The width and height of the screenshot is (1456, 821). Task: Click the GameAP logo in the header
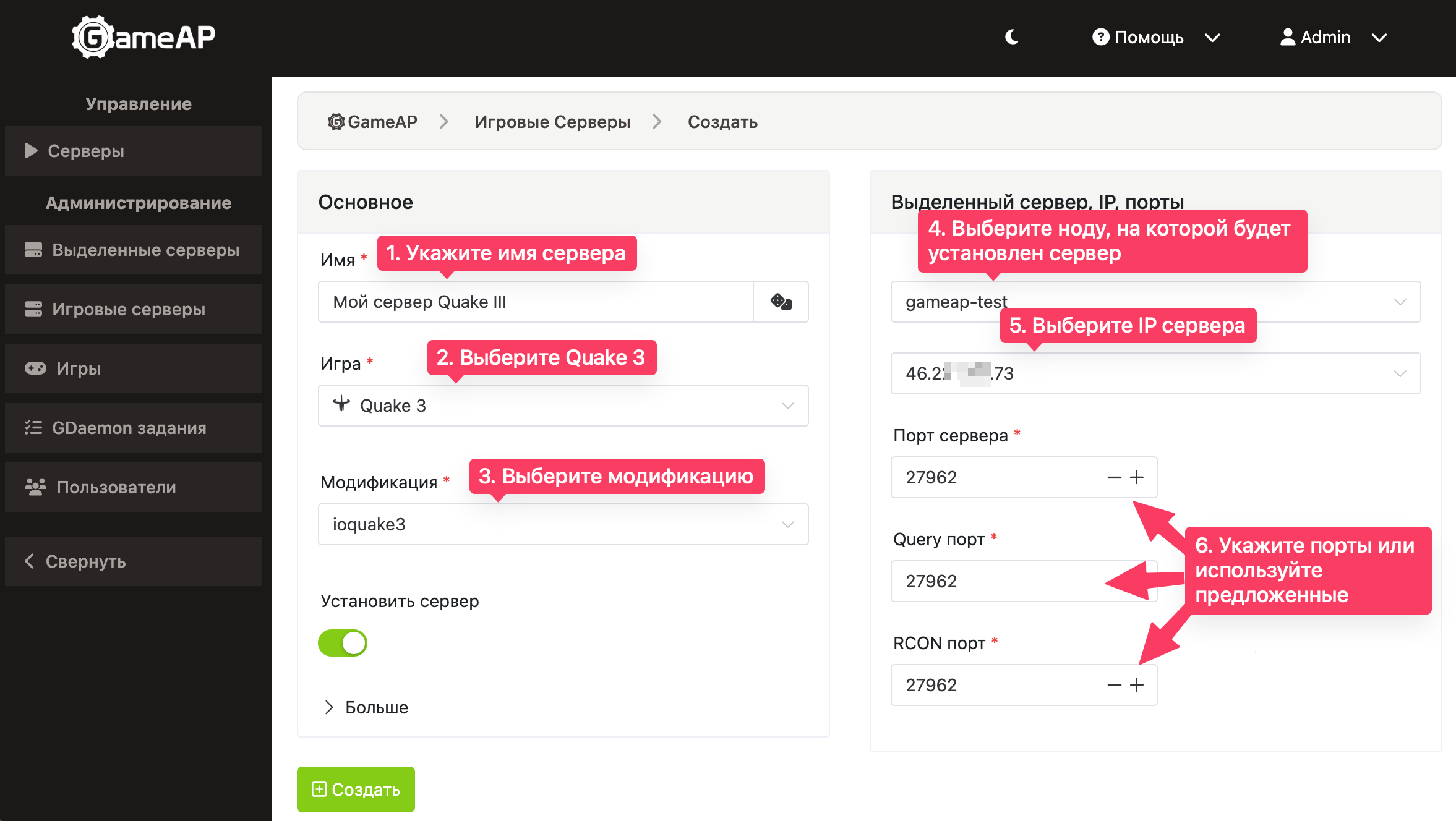[143, 37]
